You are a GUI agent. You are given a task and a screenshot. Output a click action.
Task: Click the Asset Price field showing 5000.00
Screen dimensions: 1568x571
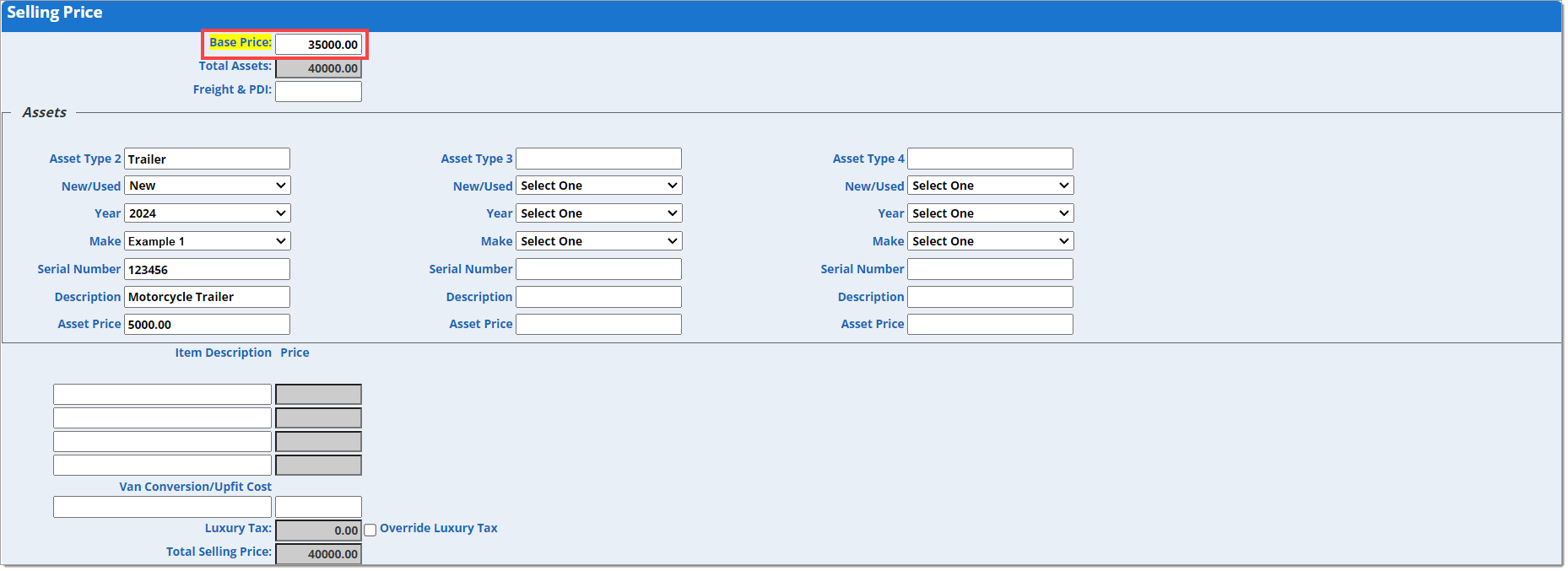(x=208, y=325)
